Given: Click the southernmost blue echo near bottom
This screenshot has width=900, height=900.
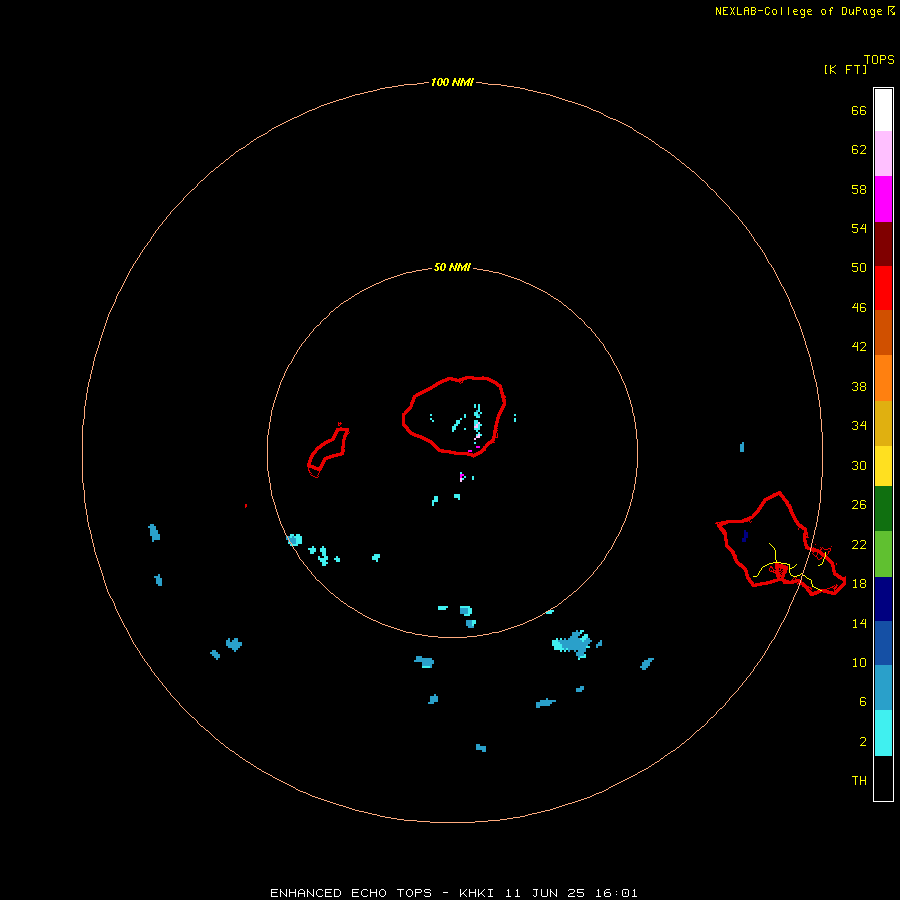Looking at the screenshot, I should (481, 748).
